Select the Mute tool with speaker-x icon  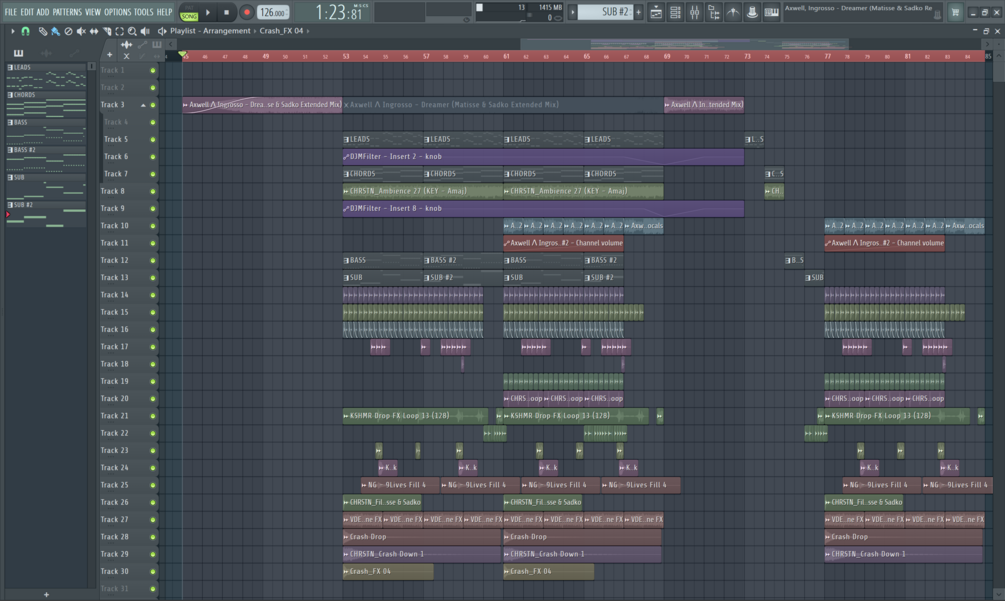click(81, 31)
